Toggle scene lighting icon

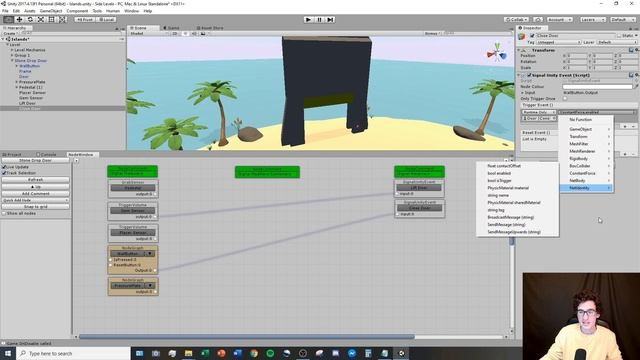coord(185,33)
